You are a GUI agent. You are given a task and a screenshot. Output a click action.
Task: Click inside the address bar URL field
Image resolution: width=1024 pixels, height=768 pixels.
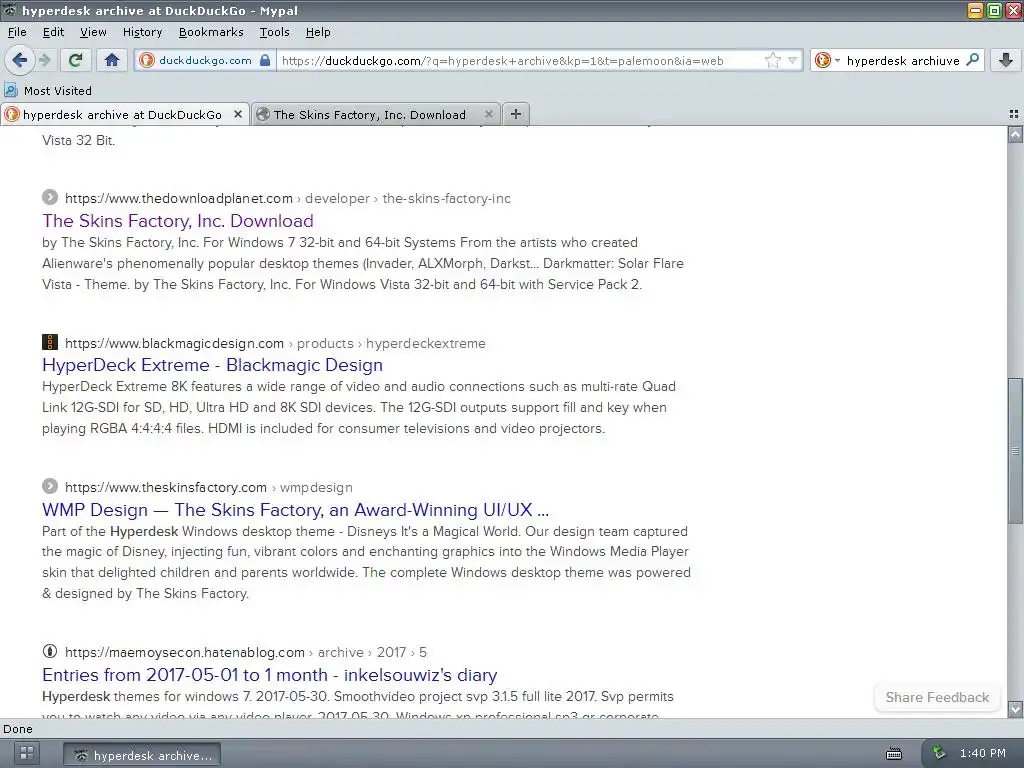click(519, 61)
